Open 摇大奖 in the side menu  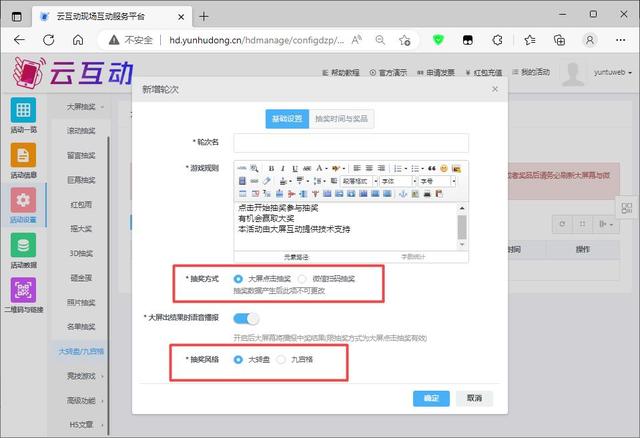pos(81,229)
